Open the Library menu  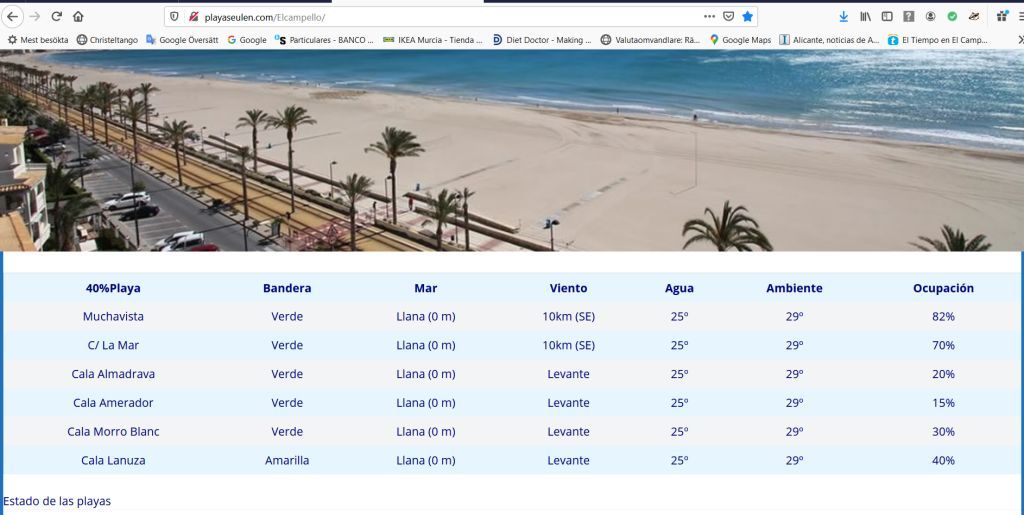click(865, 16)
